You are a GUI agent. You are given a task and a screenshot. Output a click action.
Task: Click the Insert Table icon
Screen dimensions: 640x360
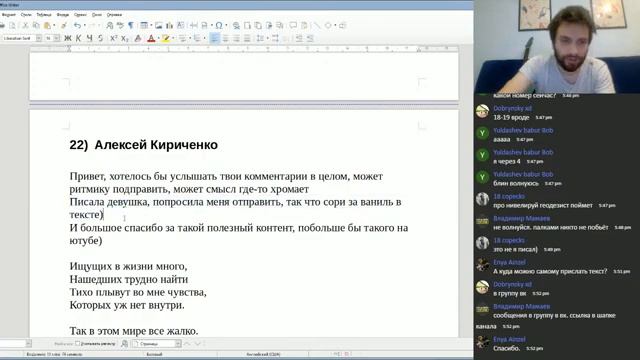click(x=144, y=25)
